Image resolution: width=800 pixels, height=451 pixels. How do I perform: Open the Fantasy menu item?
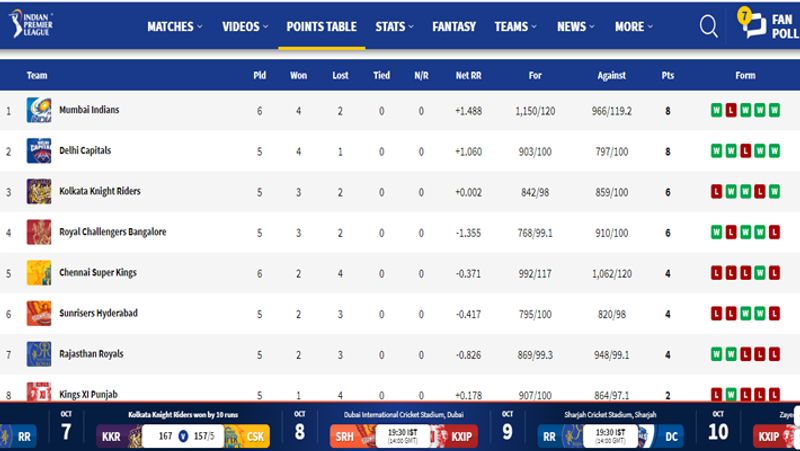tap(454, 27)
